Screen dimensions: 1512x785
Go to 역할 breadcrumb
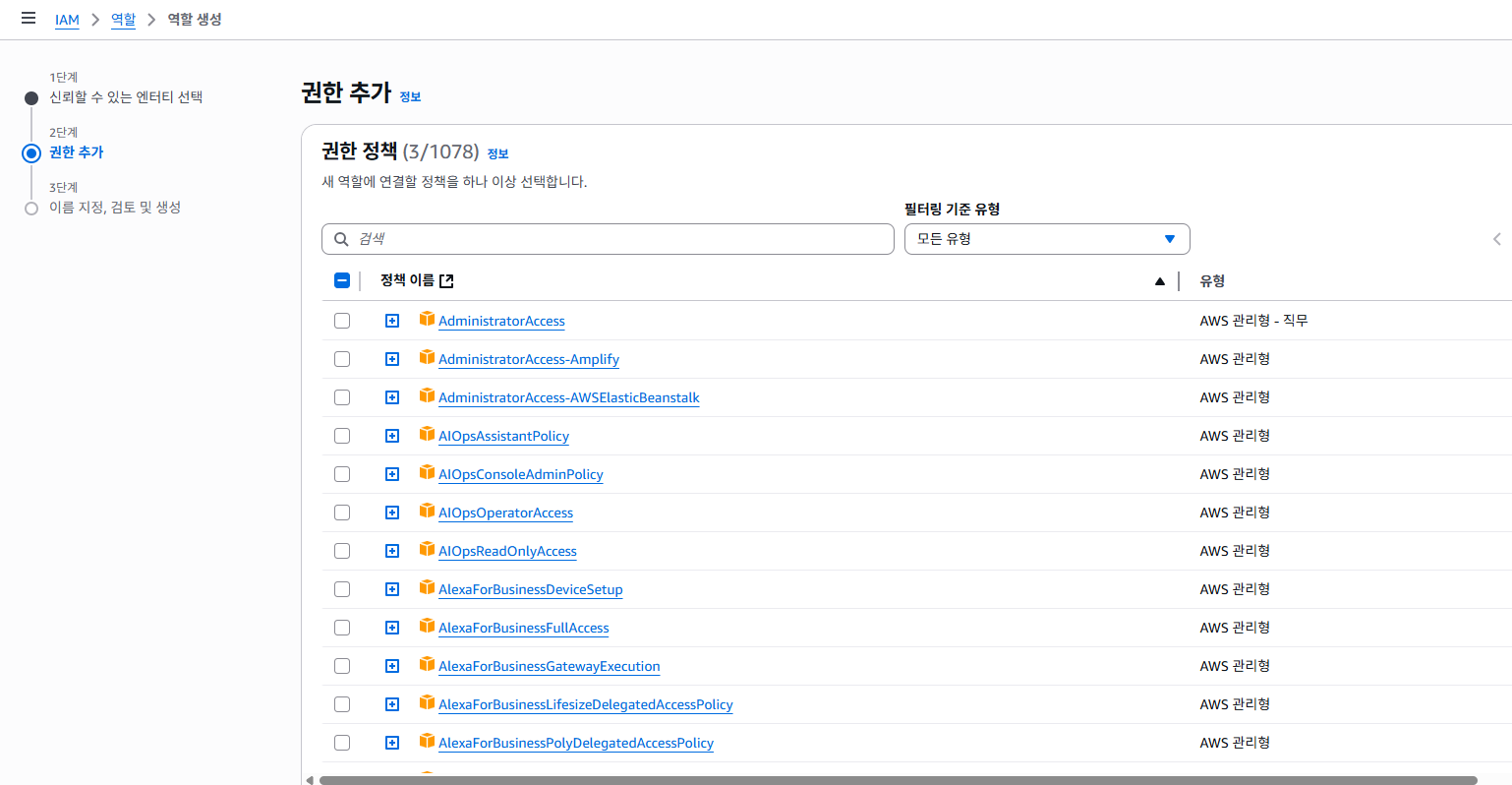pos(123,20)
